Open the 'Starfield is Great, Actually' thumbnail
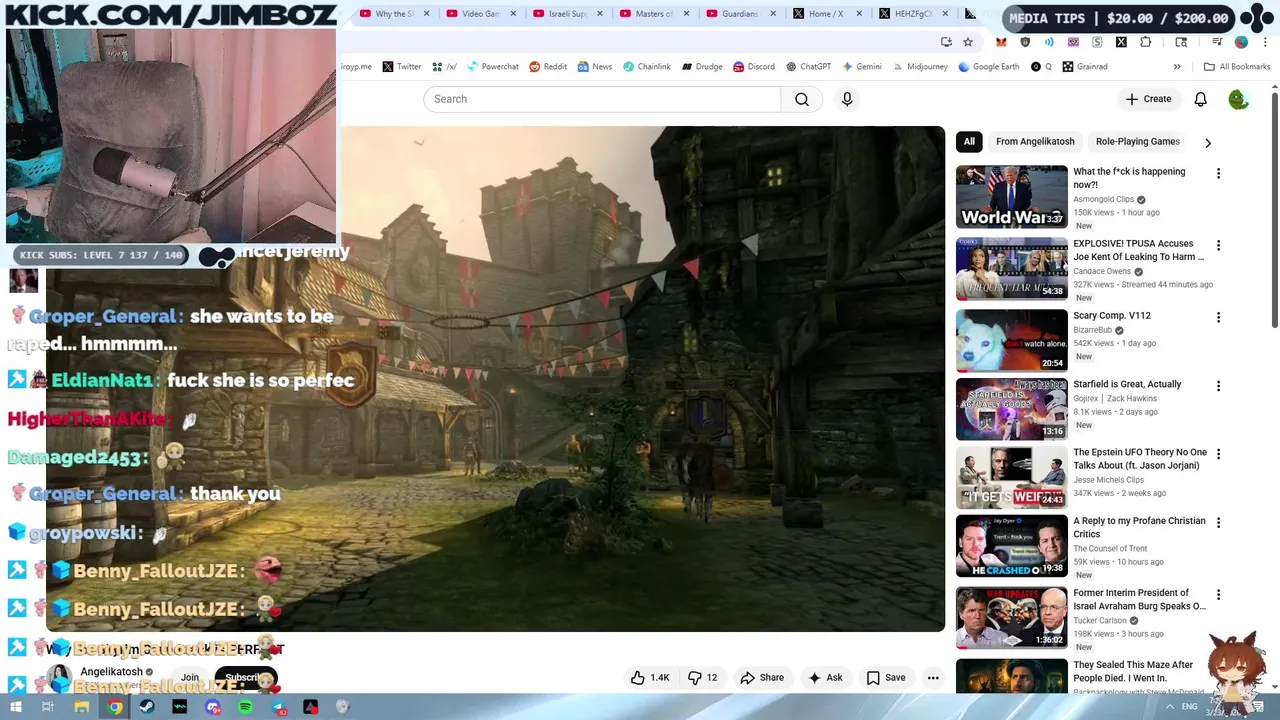This screenshot has width=1280, height=720. pos(1011,409)
